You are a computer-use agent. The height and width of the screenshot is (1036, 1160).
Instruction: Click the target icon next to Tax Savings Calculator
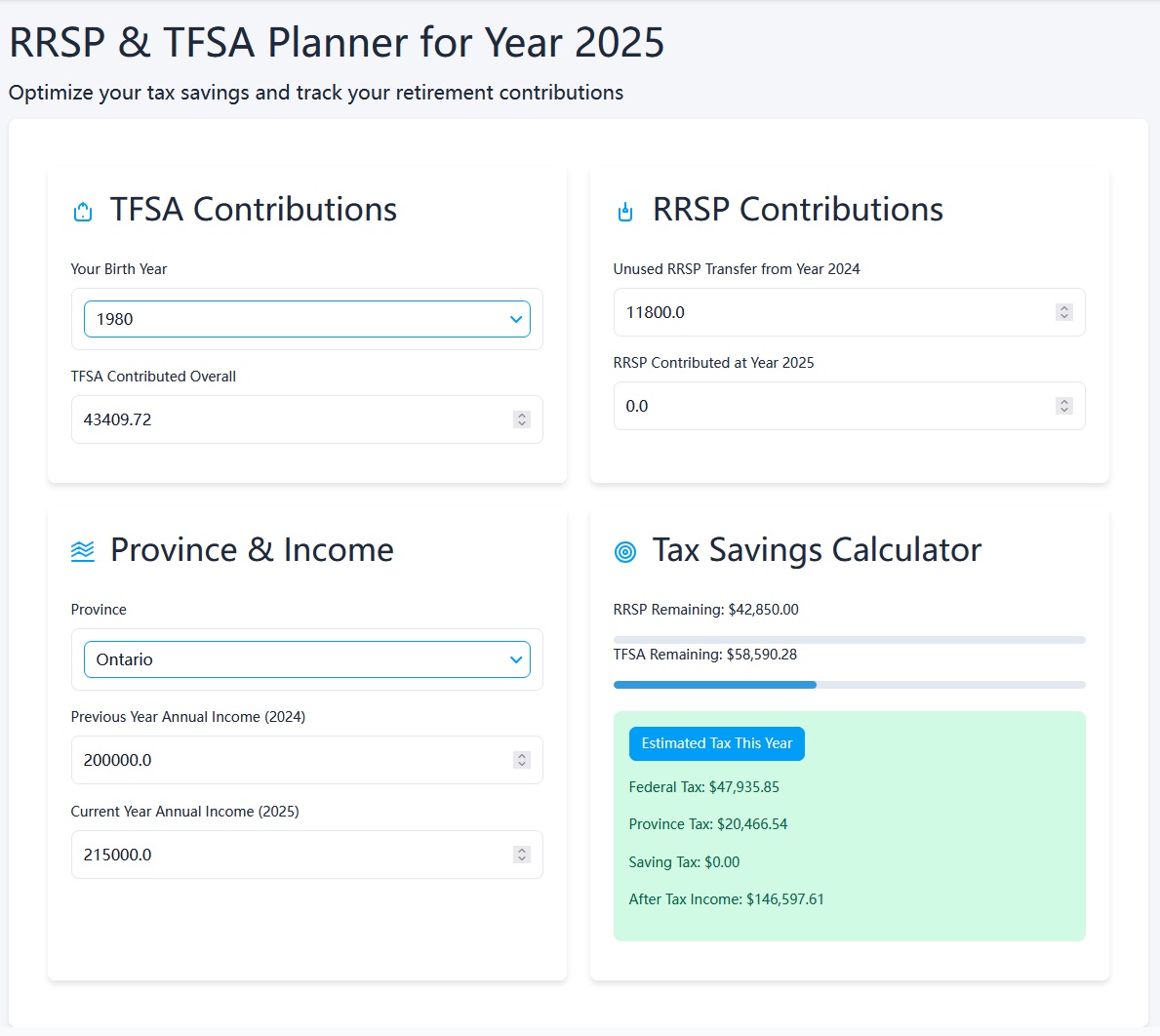pos(624,550)
